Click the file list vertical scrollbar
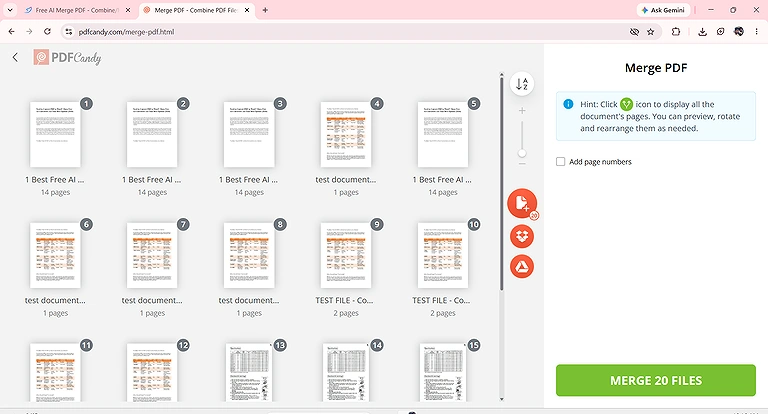Viewport: 768px width, 414px height. [502, 184]
